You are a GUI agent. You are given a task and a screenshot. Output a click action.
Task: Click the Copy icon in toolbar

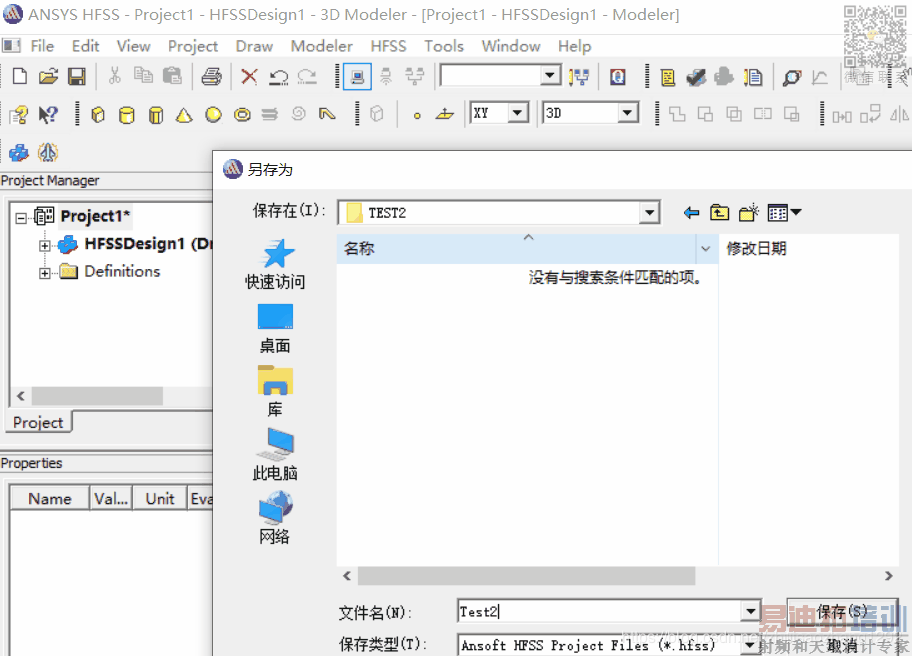143,76
